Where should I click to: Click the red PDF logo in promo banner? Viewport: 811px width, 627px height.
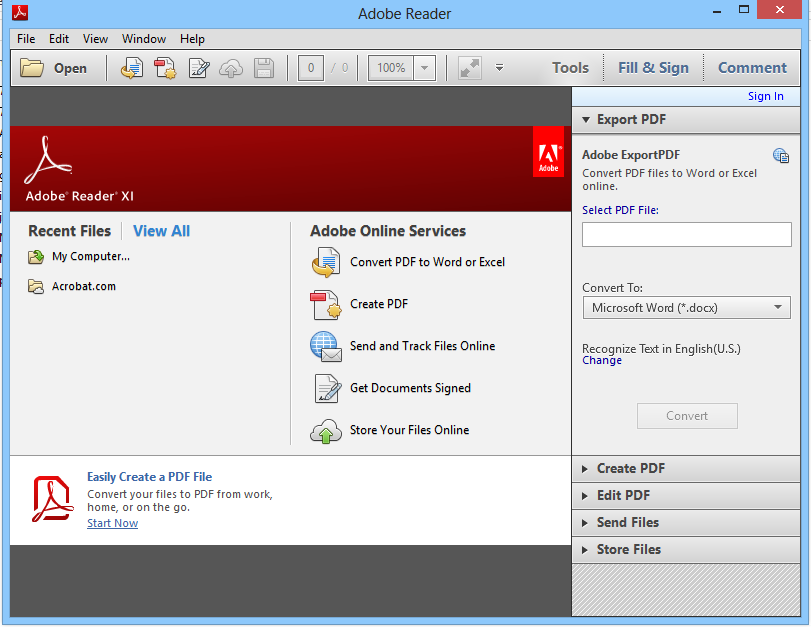click(x=52, y=499)
